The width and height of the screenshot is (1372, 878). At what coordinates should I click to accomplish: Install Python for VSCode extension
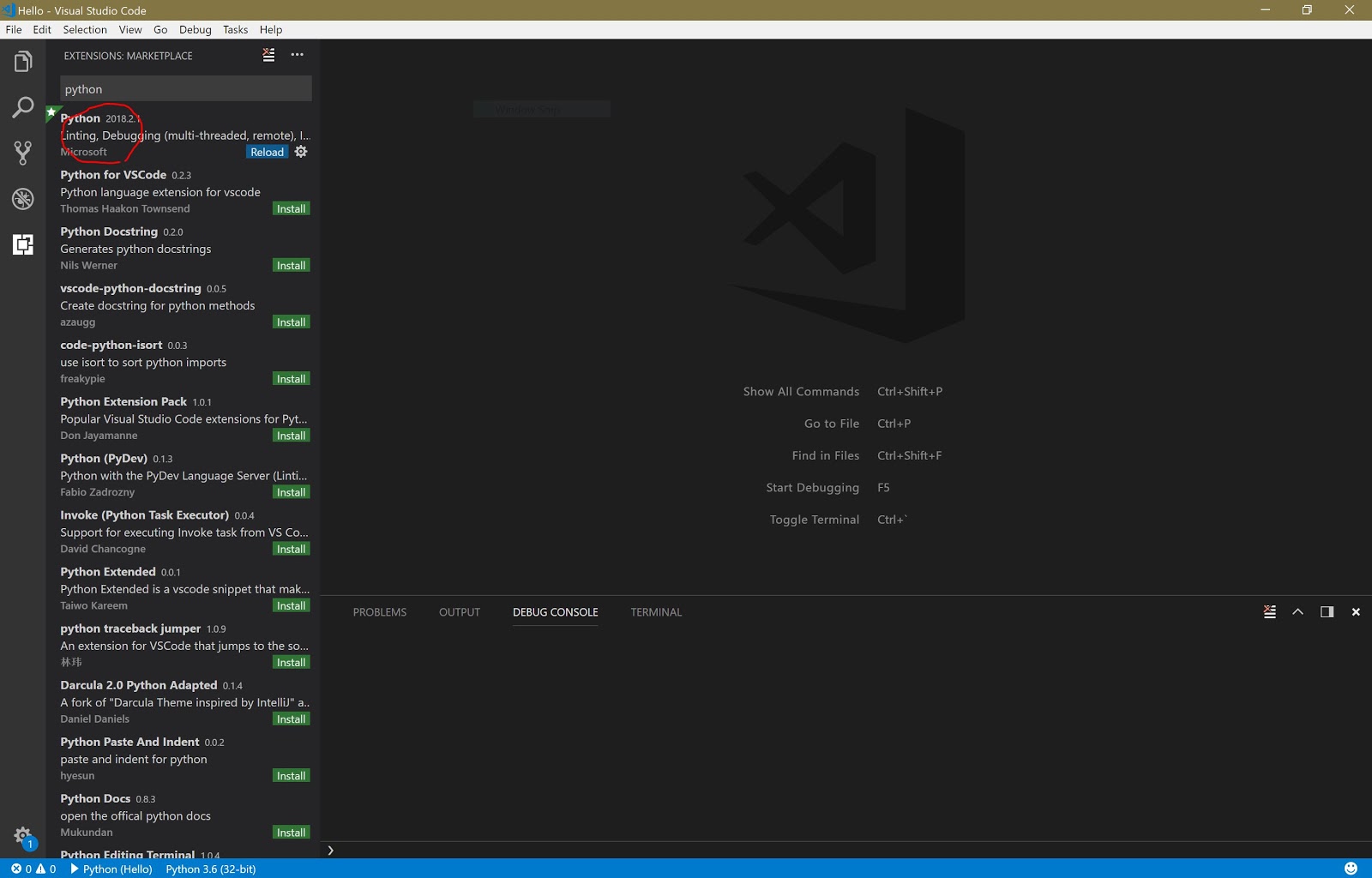click(292, 208)
